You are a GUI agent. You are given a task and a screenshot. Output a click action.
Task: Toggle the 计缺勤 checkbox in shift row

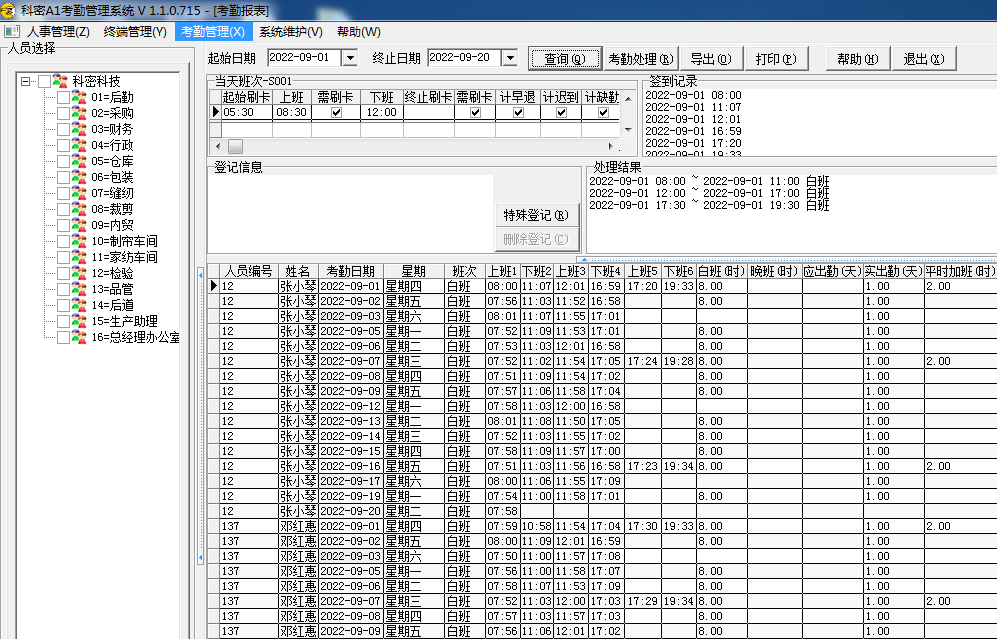(603, 113)
